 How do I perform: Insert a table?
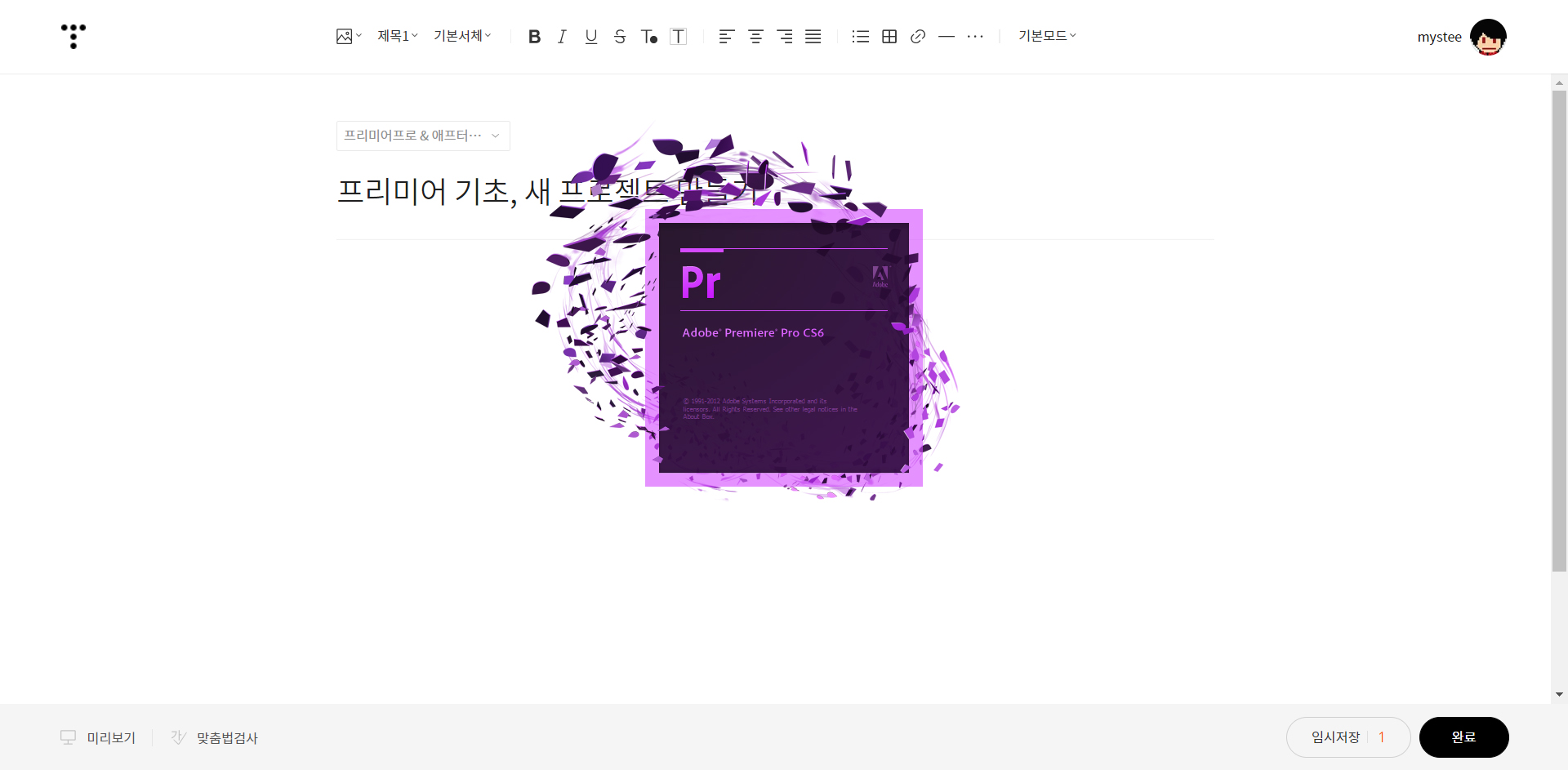click(889, 37)
